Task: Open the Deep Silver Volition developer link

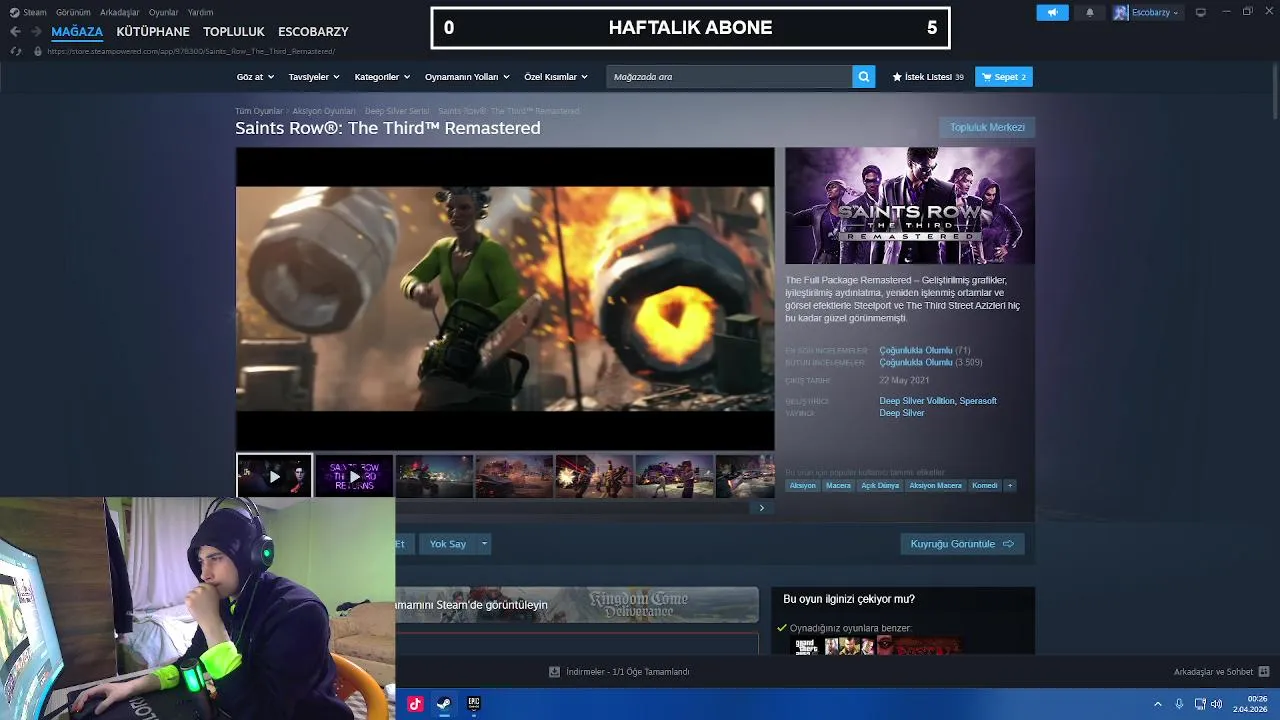Action: pyautogui.click(x=917, y=401)
